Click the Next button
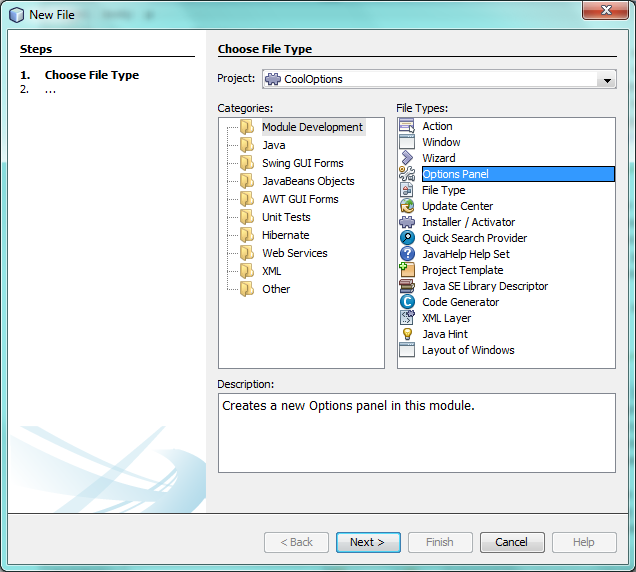The width and height of the screenshot is (636, 572). coord(367,542)
